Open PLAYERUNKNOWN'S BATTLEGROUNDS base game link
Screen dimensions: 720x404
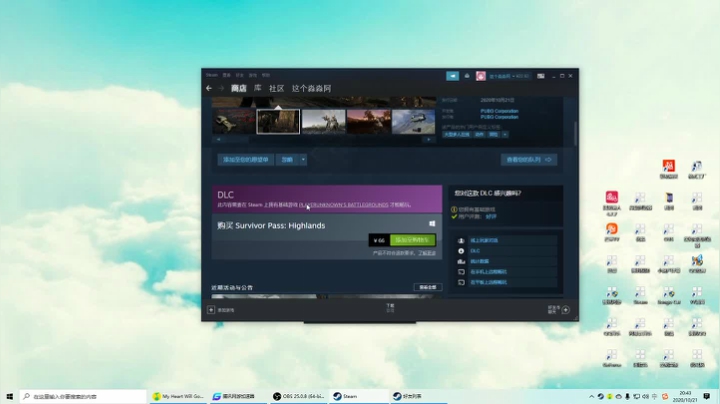pos(343,205)
